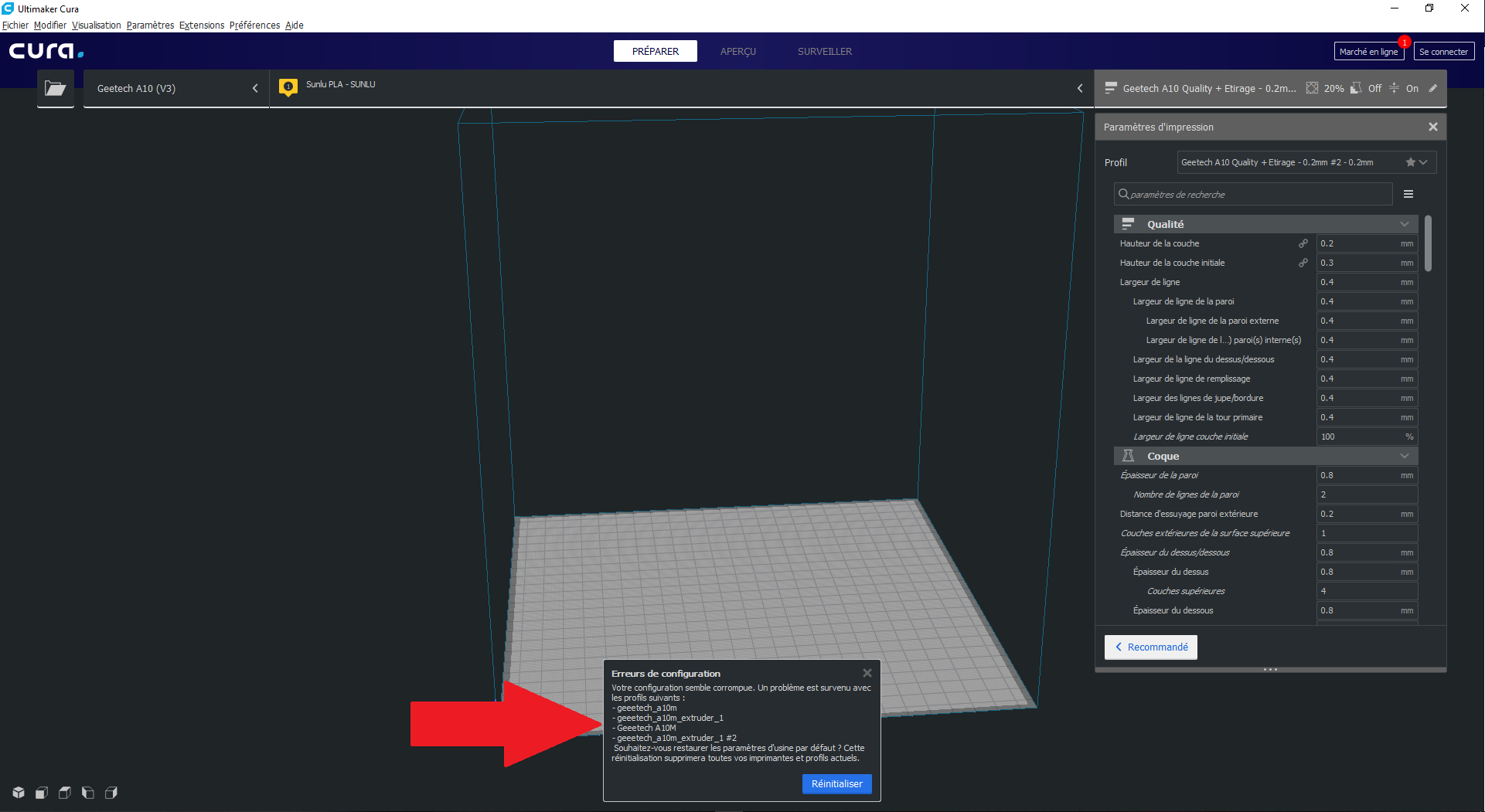
Task: Close the Erreurs de configuration dialog
Action: 867,673
